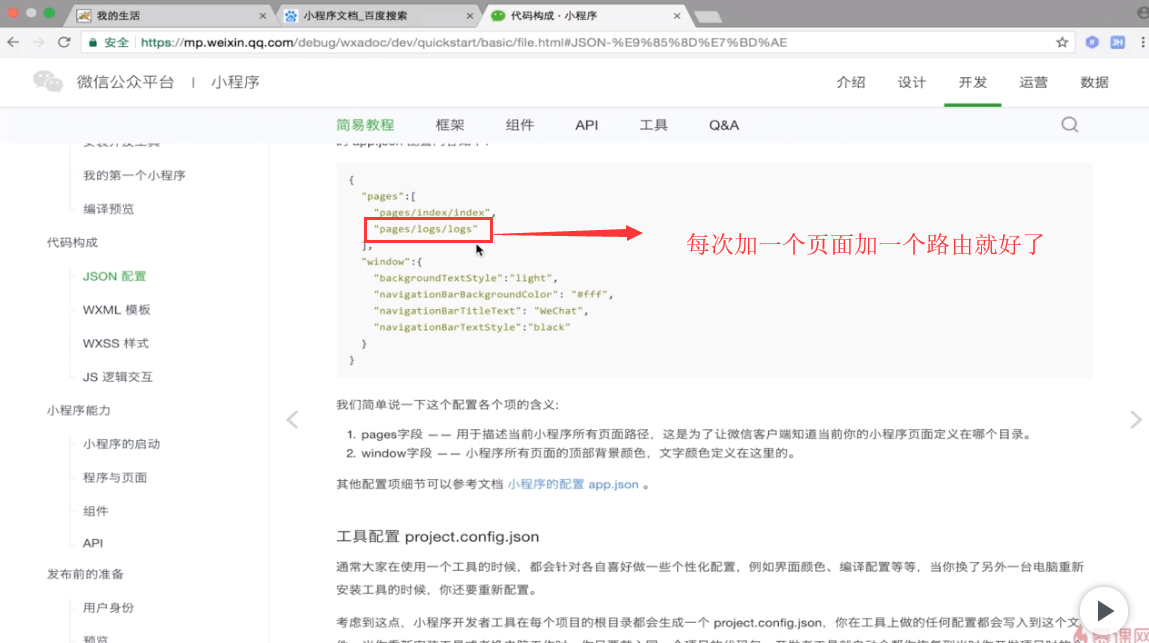Click the navigationBarTitleText code line
Viewport: 1149px width, 643px height.
click(481, 311)
